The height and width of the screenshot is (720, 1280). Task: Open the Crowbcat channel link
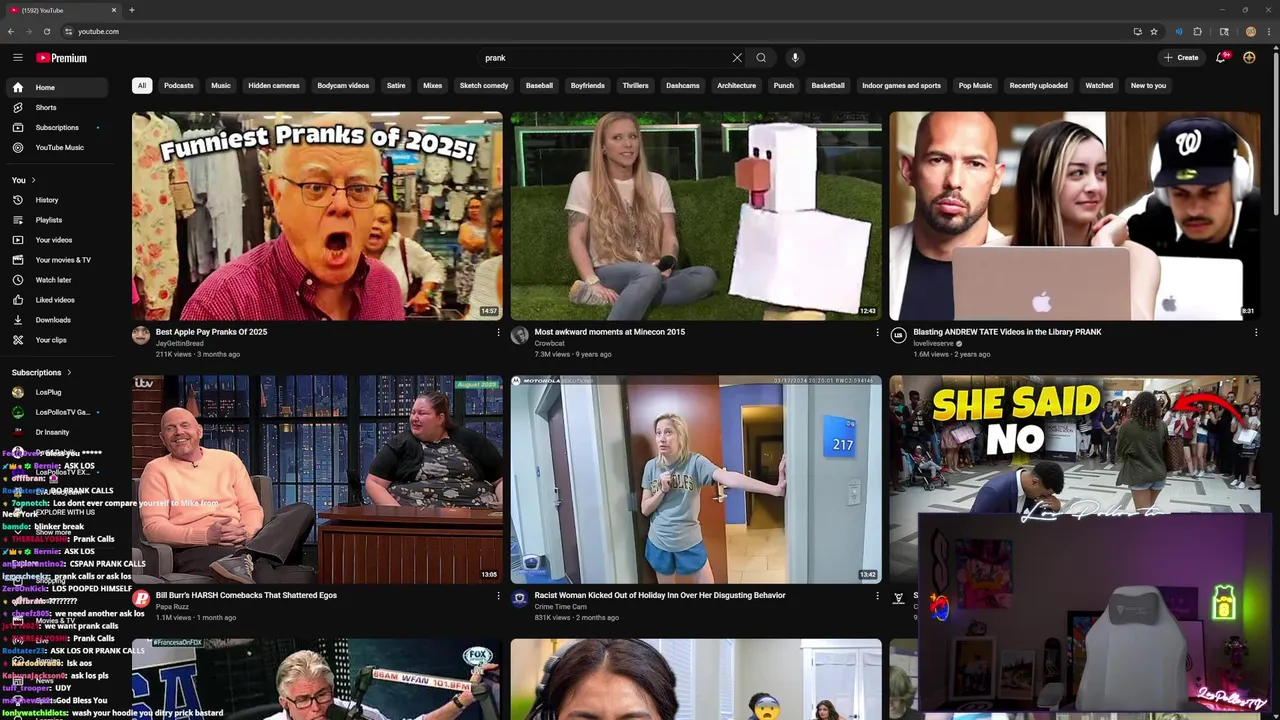(x=549, y=343)
